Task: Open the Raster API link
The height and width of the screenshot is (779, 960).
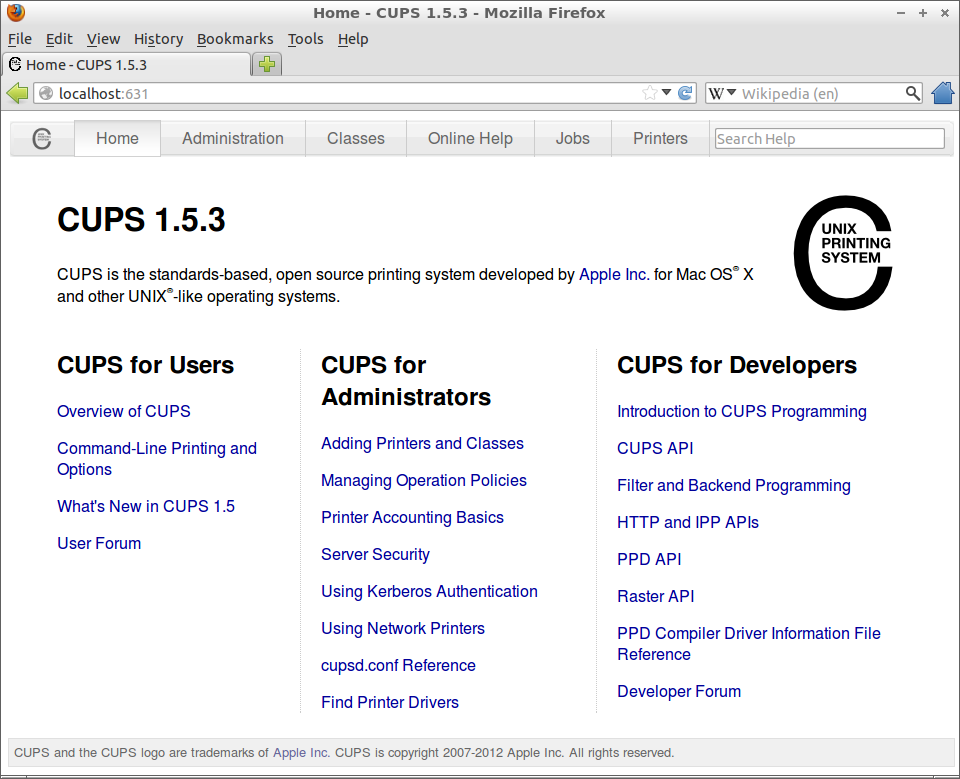Action: tap(655, 596)
